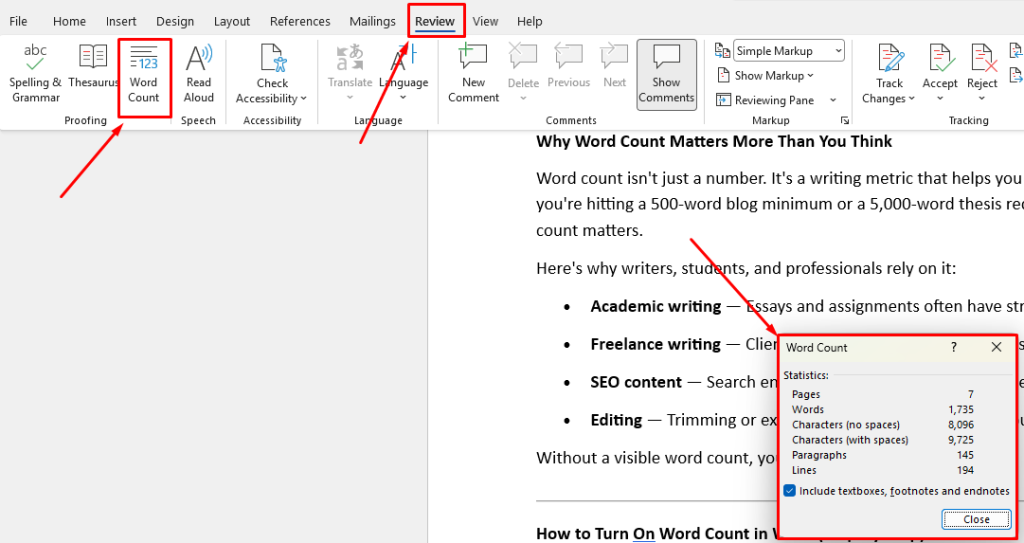Go to Previous comment
Screen dimensions: 1024x543
569,66
